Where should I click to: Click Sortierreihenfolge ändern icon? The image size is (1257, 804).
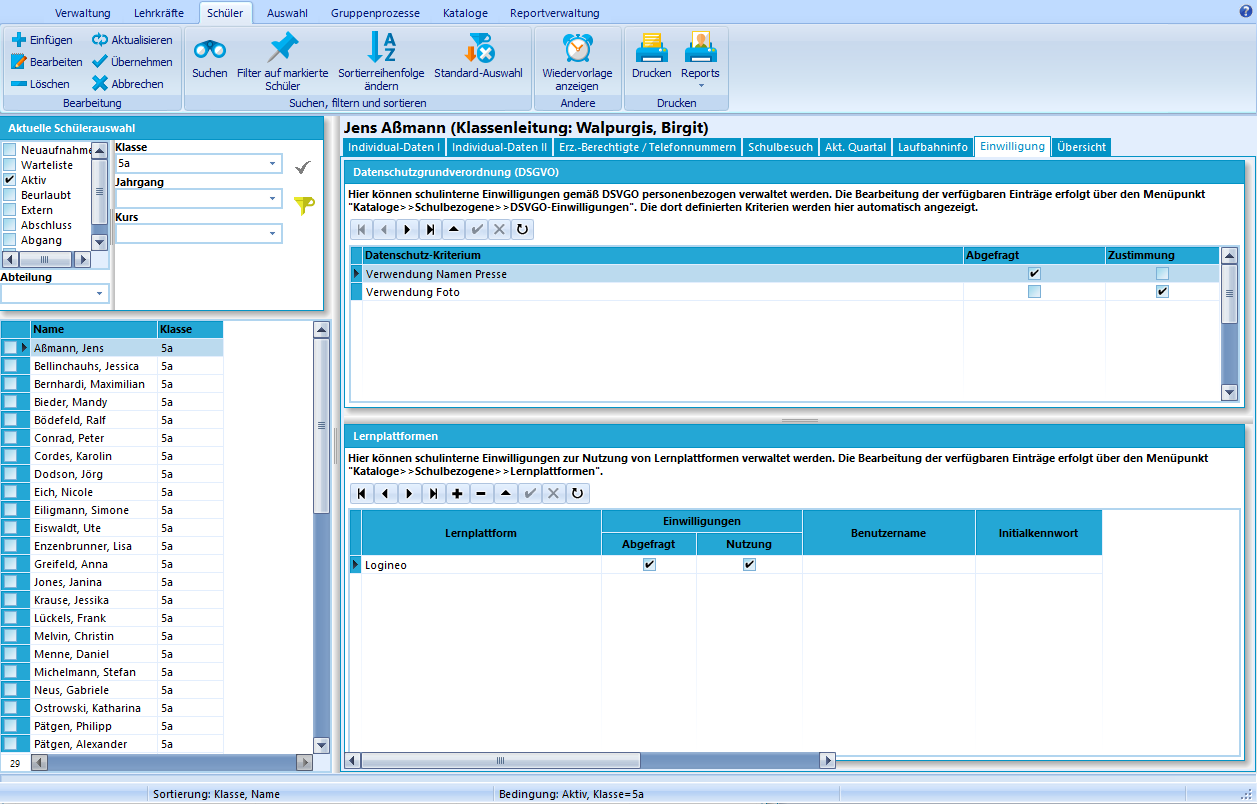381,47
